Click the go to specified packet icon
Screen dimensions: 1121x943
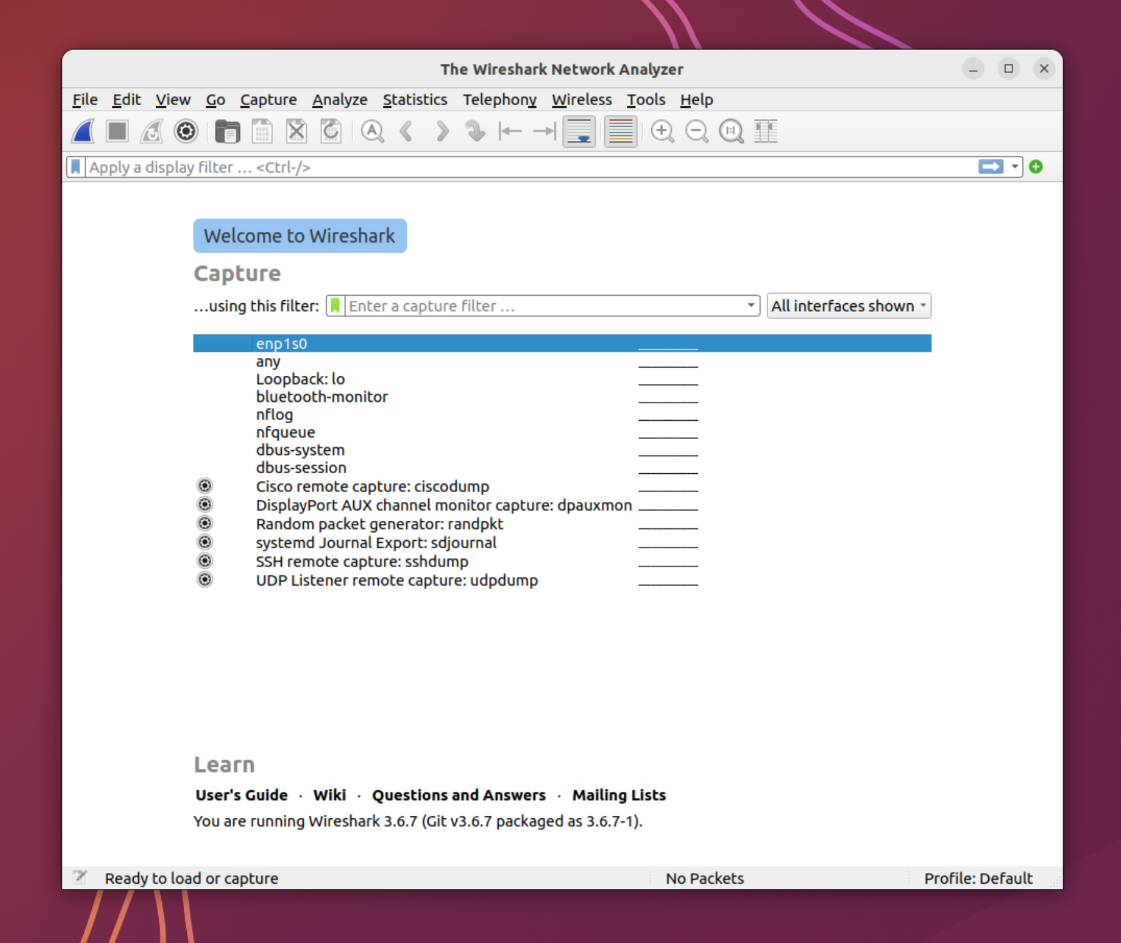[475, 132]
